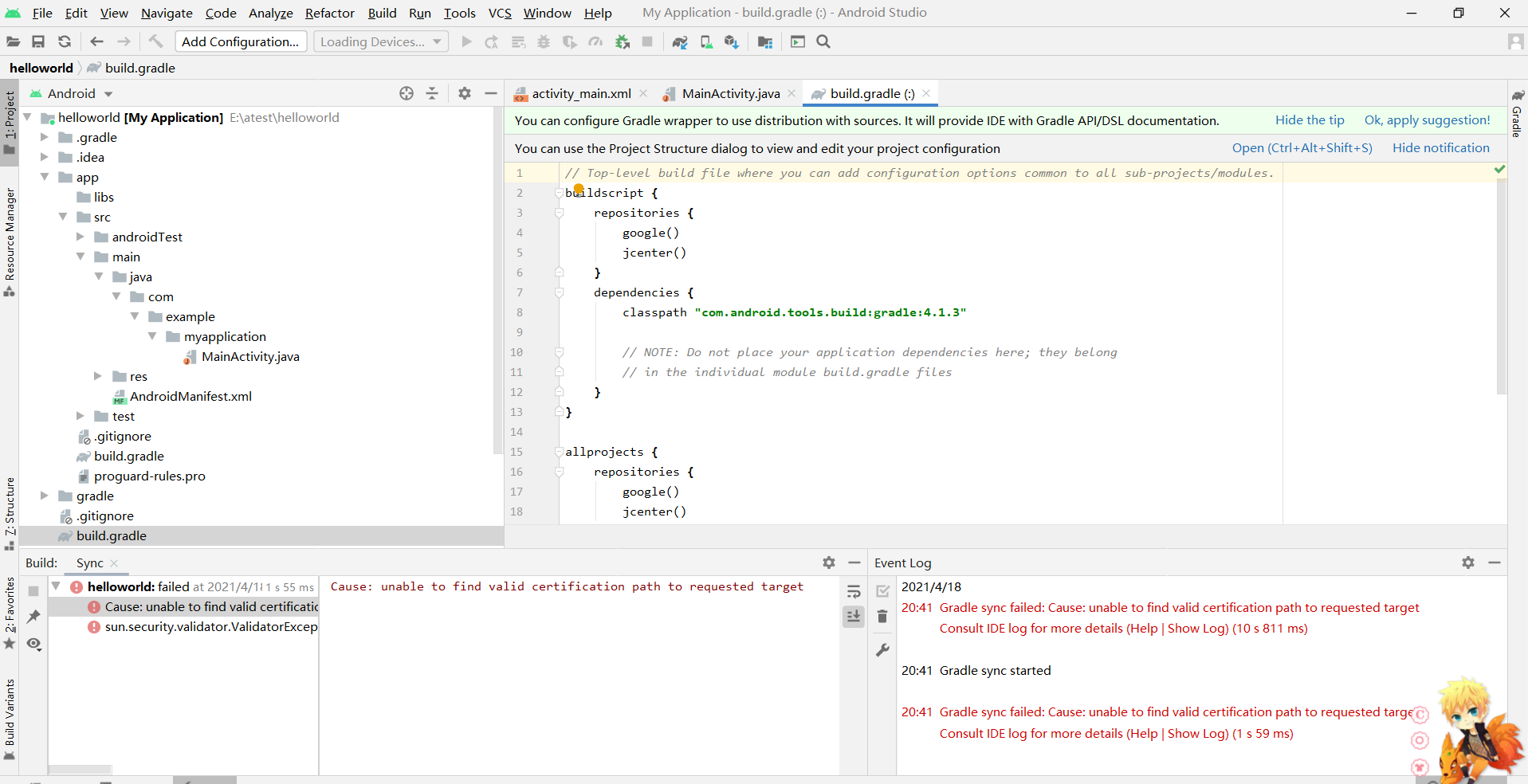1528x784 pixels.
Task: Switch to MainActivity.java editor tab
Action: point(730,94)
